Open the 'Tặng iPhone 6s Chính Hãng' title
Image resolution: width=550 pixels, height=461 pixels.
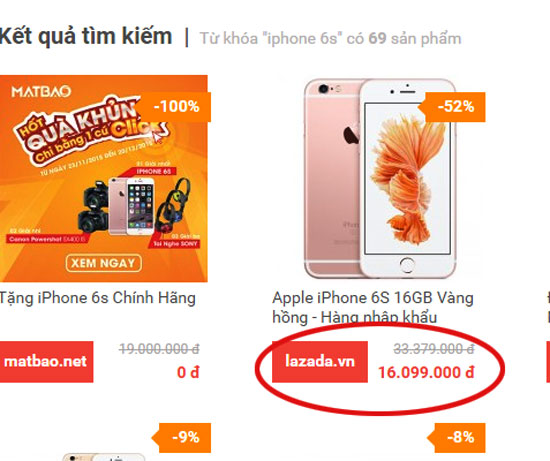point(98,298)
